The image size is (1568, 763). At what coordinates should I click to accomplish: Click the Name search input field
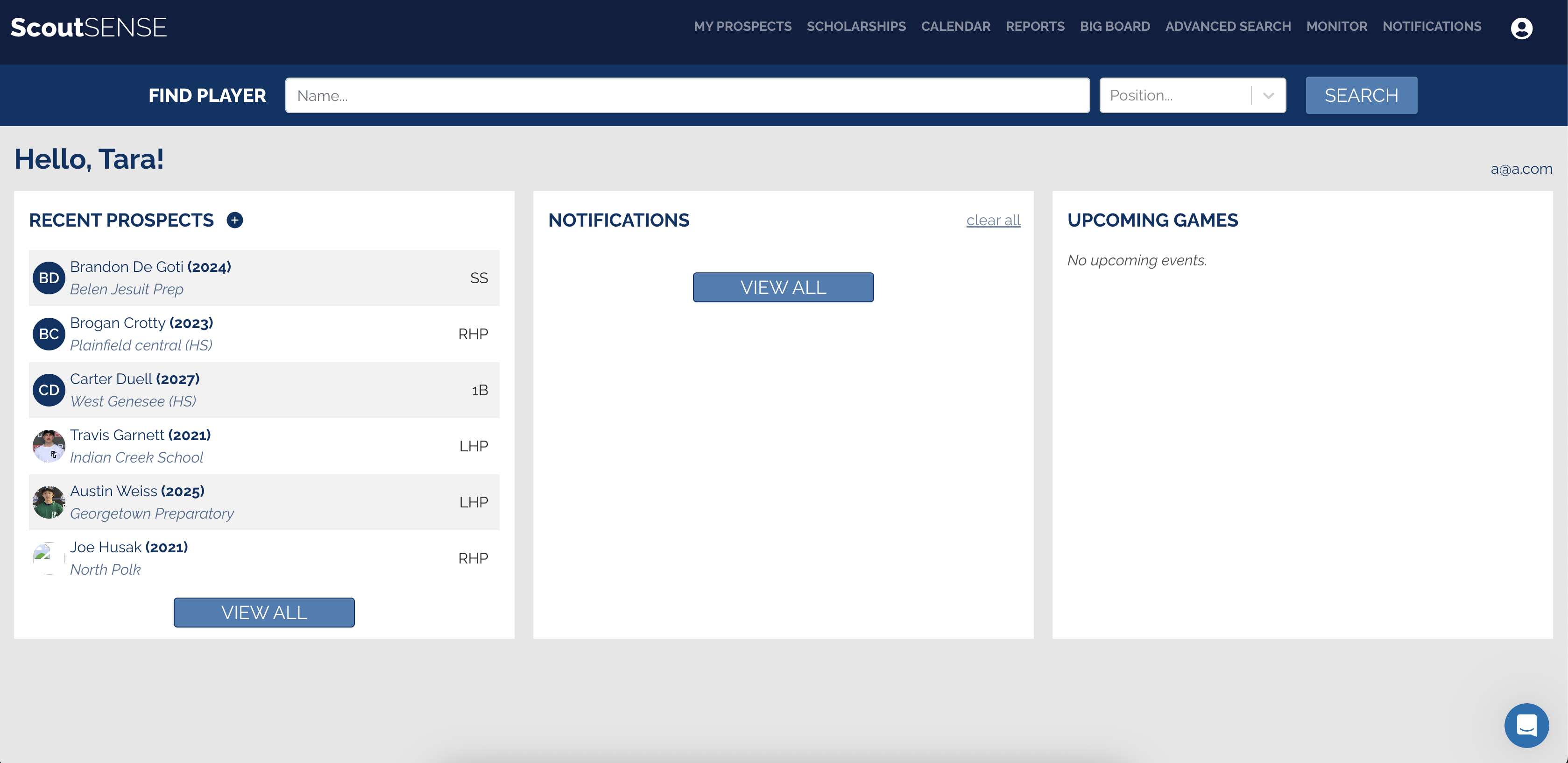click(686, 95)
